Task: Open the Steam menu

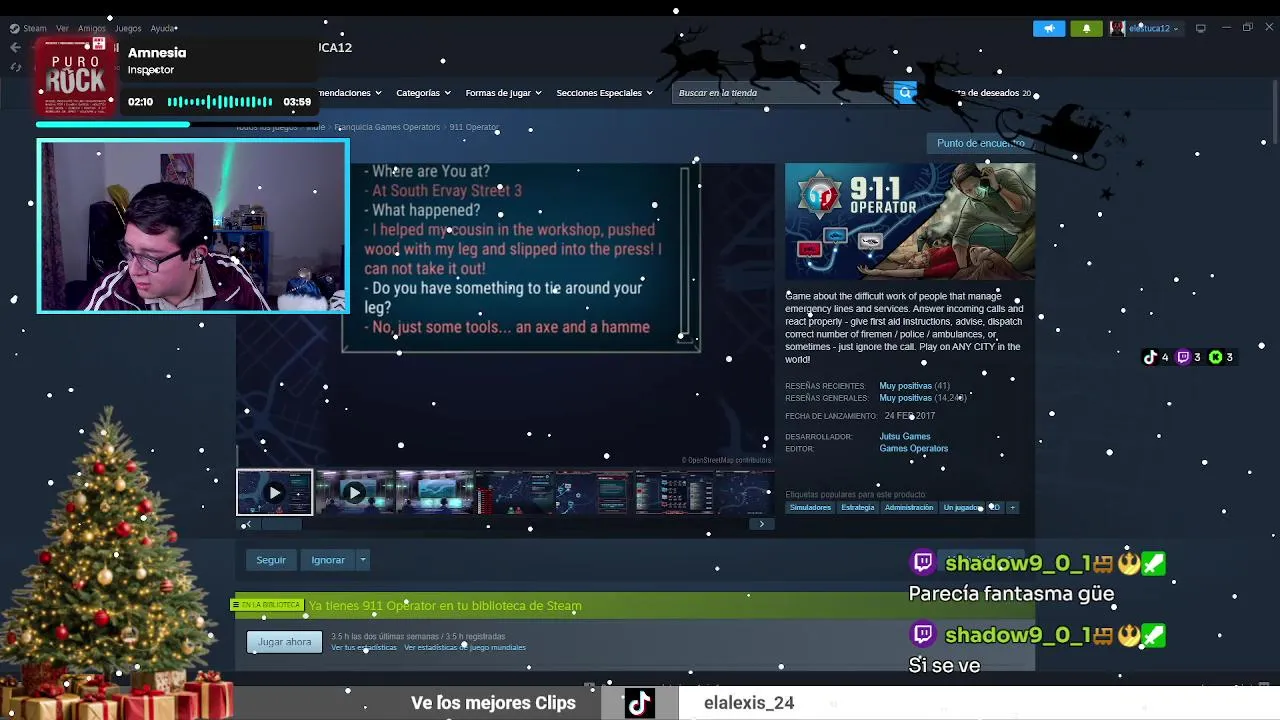Action: pyautogui.click(x=35, y=28)
